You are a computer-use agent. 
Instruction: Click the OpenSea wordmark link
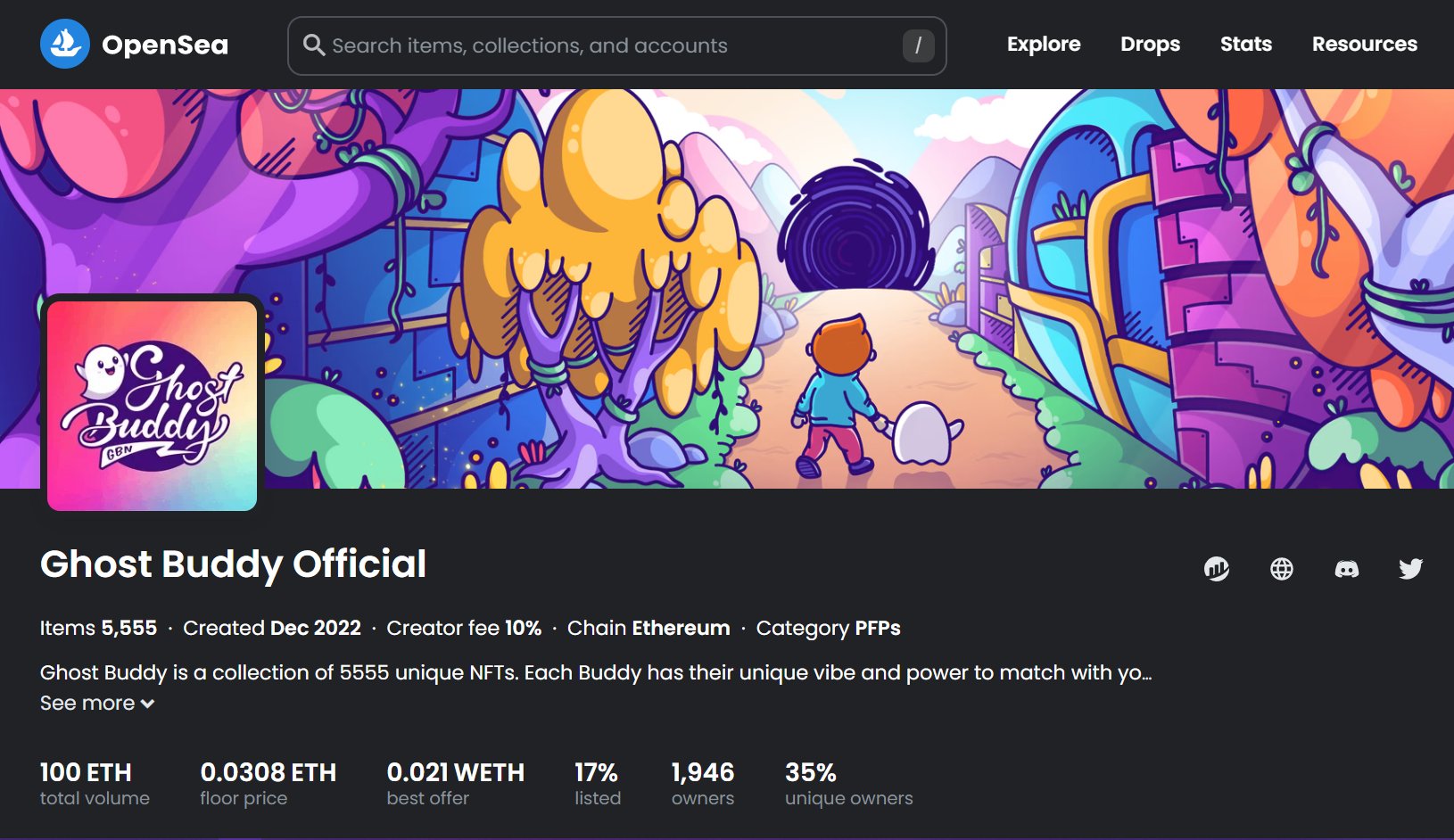pos(165,45)
